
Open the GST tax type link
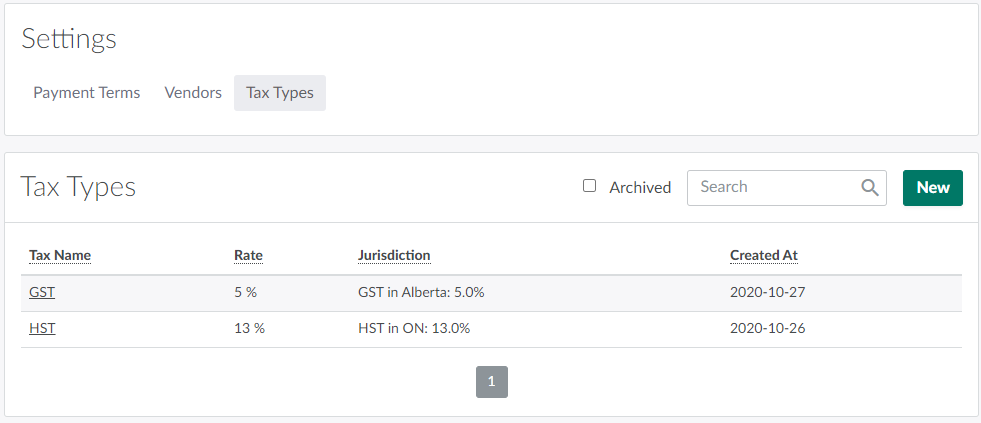(x=42, y=292)
